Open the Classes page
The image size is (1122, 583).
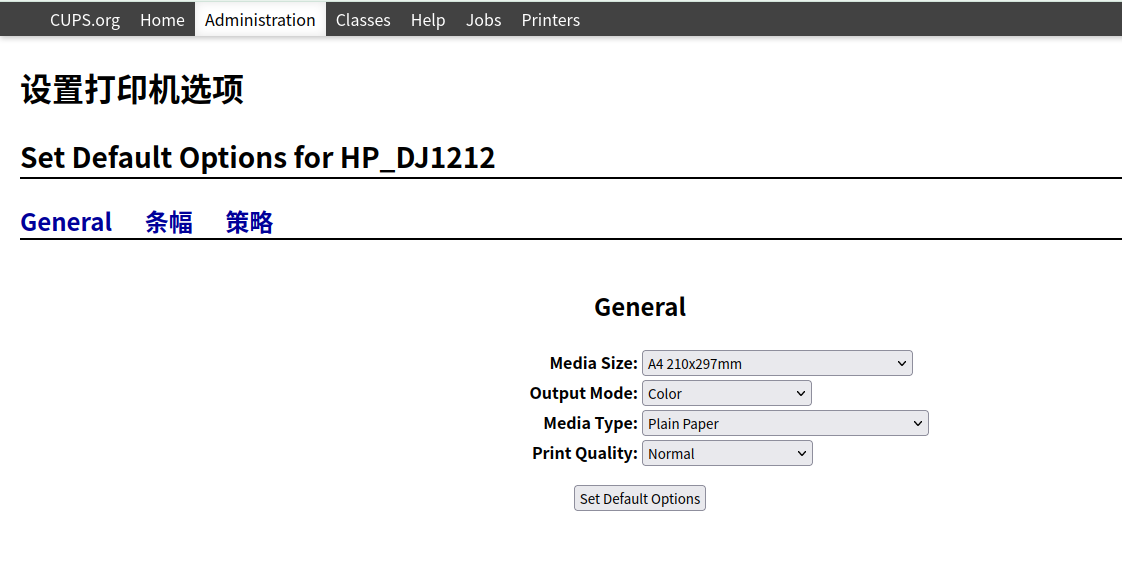point(363,20)
